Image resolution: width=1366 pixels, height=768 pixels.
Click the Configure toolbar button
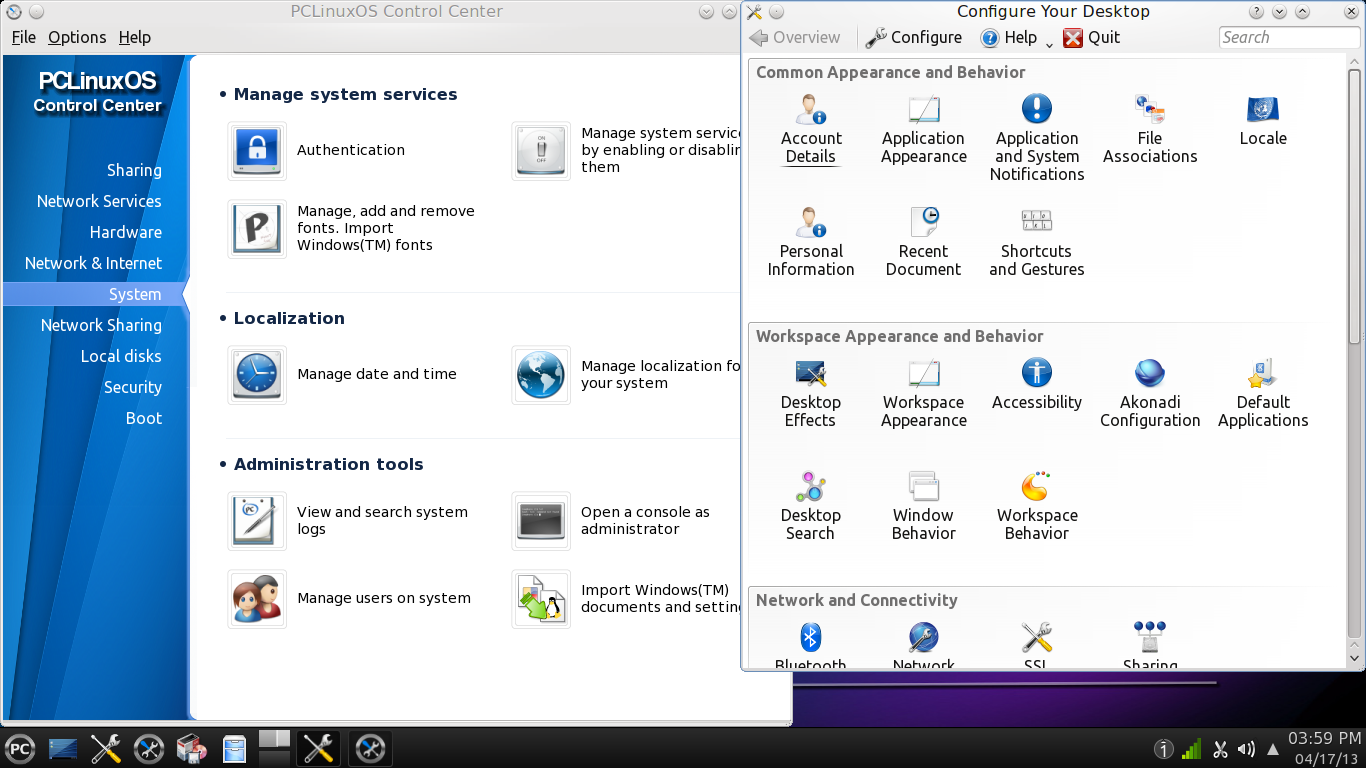(914, 38)
